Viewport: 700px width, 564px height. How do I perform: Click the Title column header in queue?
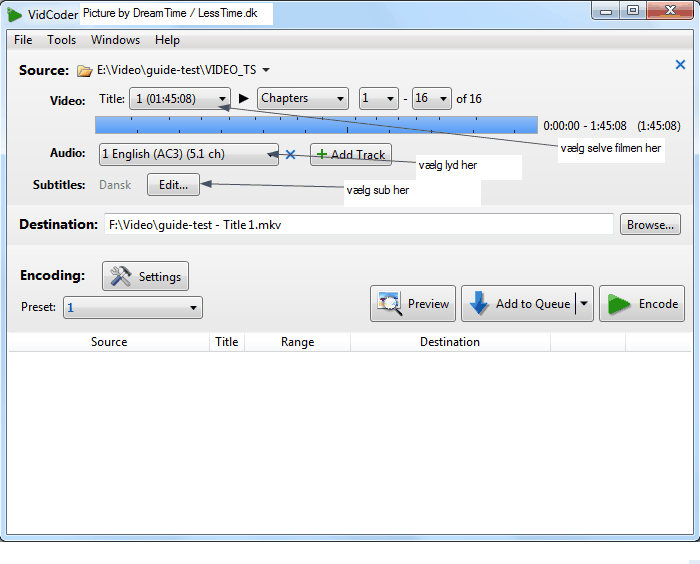[x=227, y=342]
